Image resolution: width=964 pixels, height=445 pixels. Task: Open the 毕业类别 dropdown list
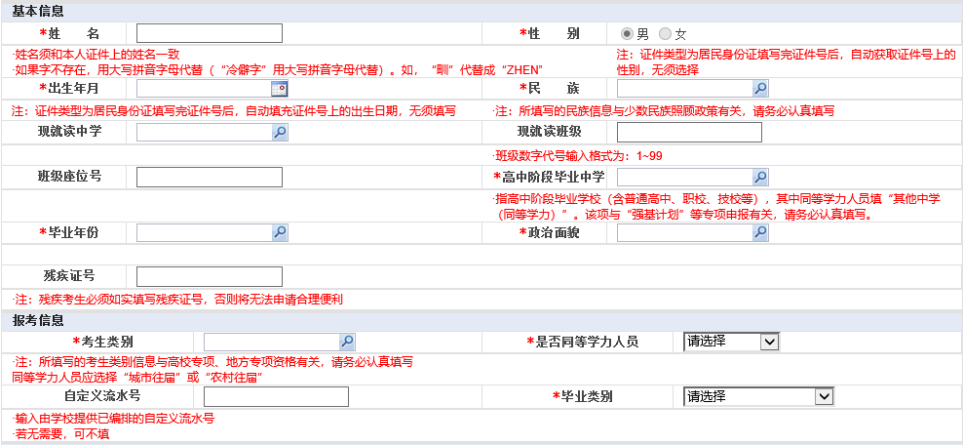click(758, 396)
